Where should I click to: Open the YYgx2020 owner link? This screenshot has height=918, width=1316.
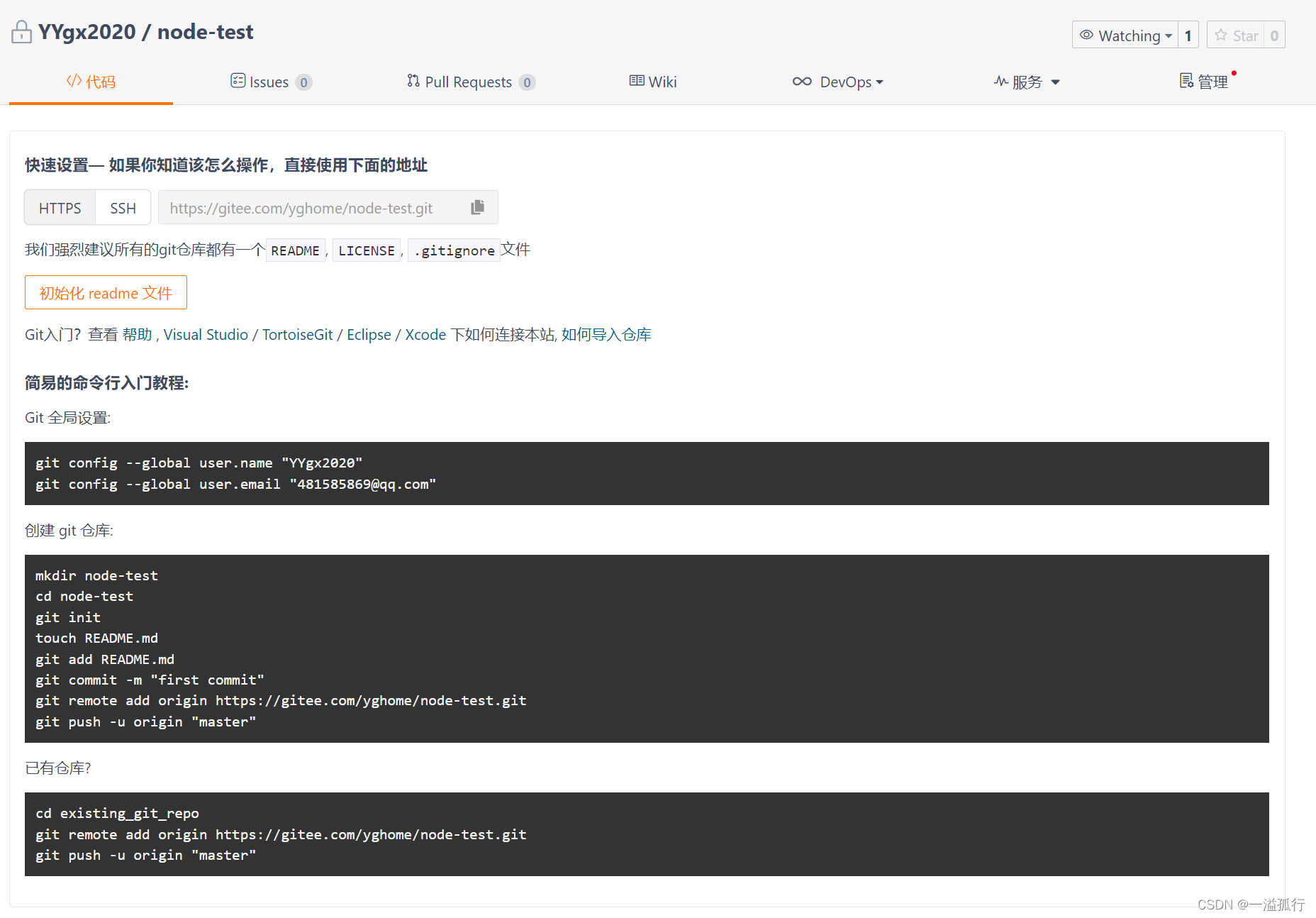(87, 32)
